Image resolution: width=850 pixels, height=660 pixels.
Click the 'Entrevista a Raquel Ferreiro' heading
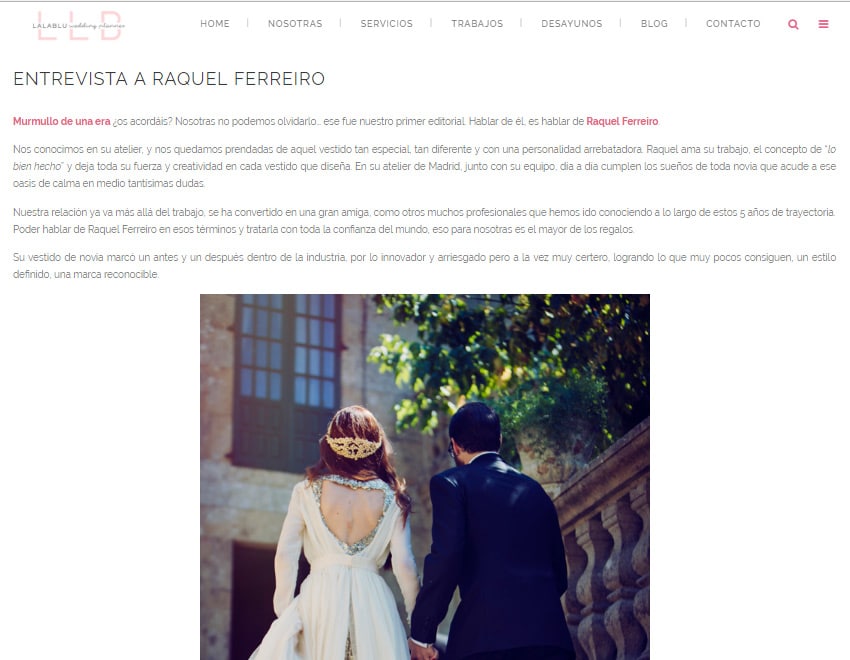pos(169,79)
